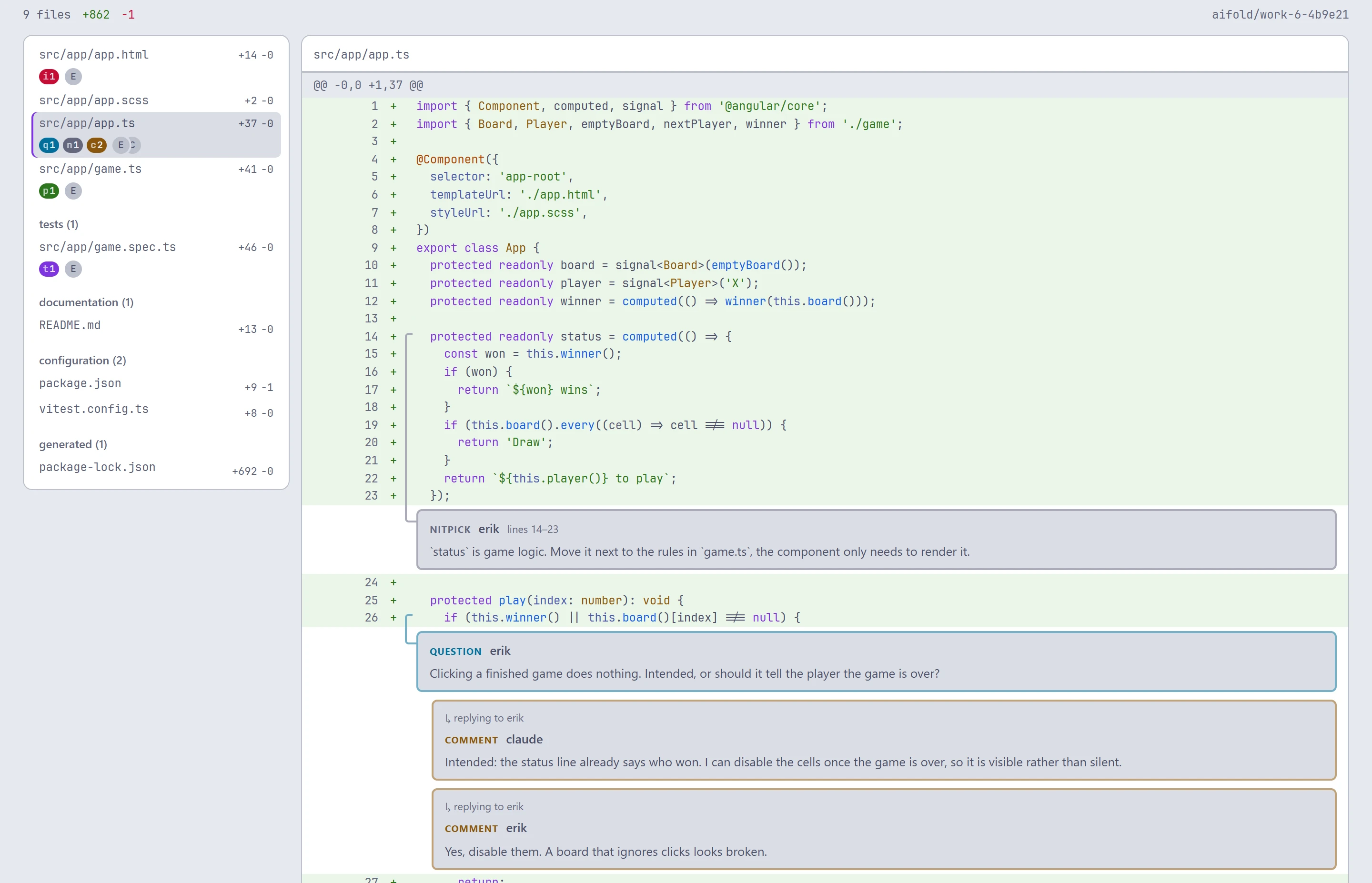Click line number 9 of the diff
Viewport: 1372px width, 883px height.
(374, 248)
